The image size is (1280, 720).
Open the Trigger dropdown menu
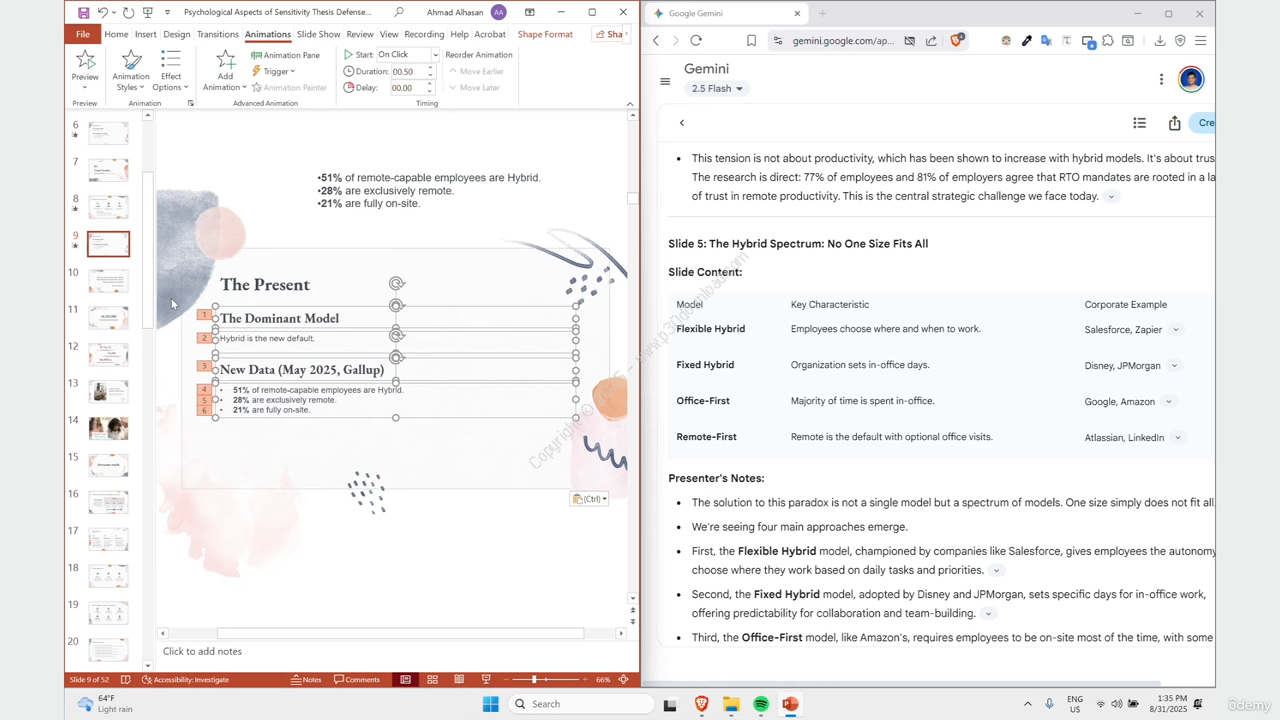(273, 71)
